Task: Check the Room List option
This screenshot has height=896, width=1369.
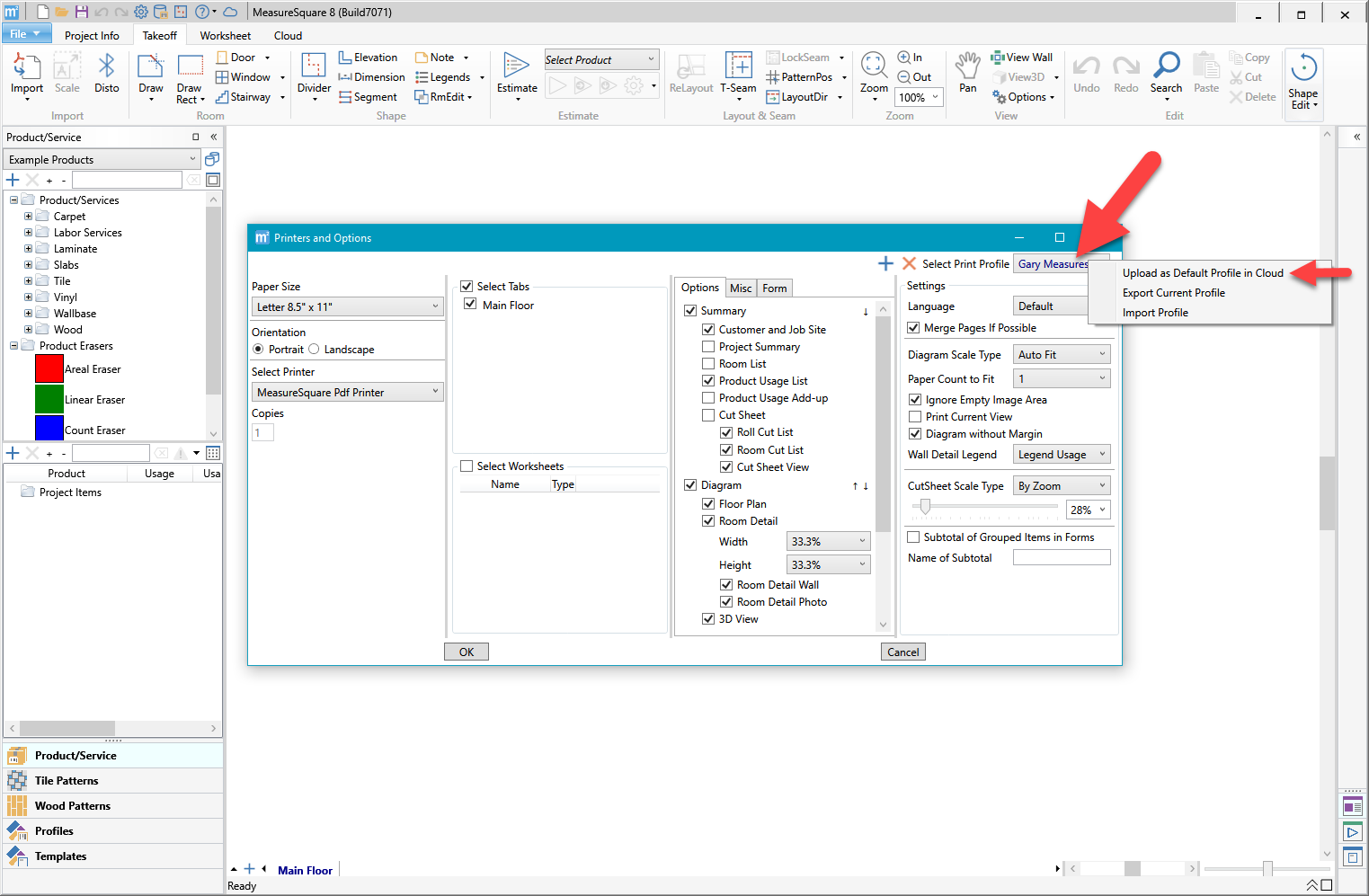Action: pos(708,364)
